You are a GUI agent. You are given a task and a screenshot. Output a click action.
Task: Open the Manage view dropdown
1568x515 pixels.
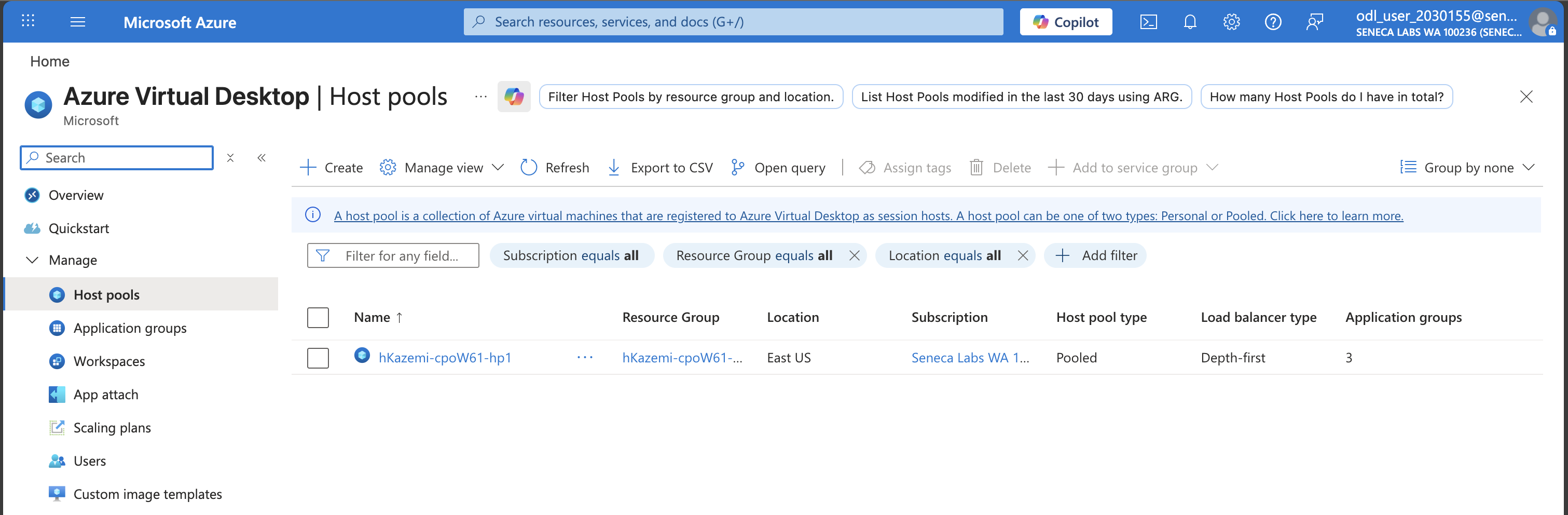tap(442, 167)
